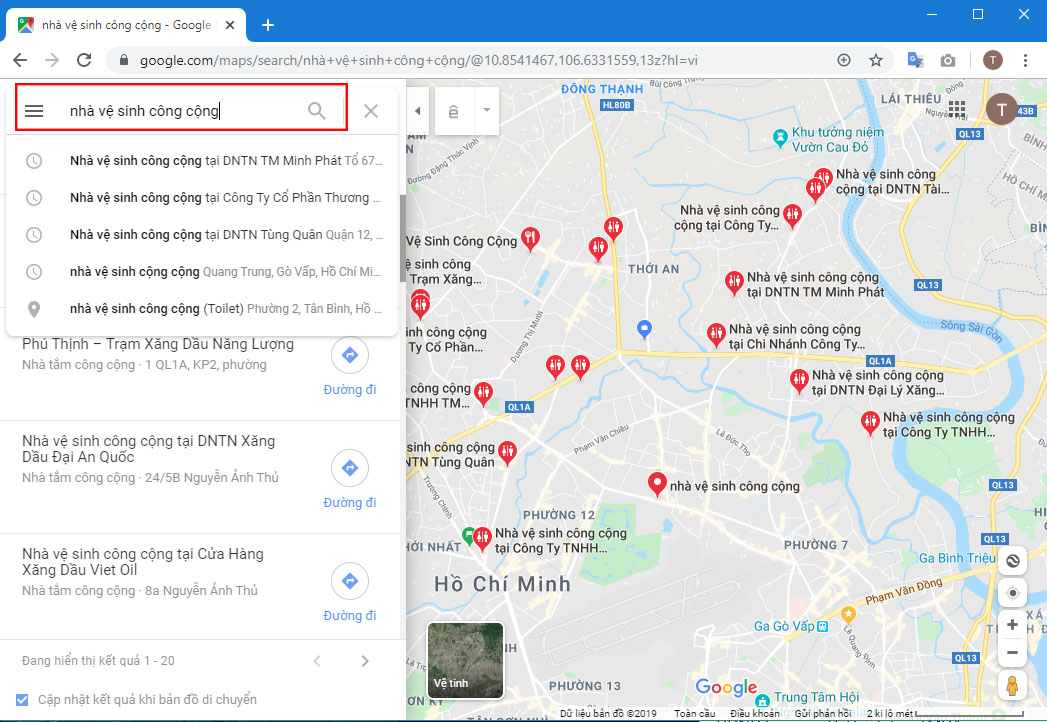
Task: Click 'Gửi phản hồi' link at map bottom
Action: 823,713
